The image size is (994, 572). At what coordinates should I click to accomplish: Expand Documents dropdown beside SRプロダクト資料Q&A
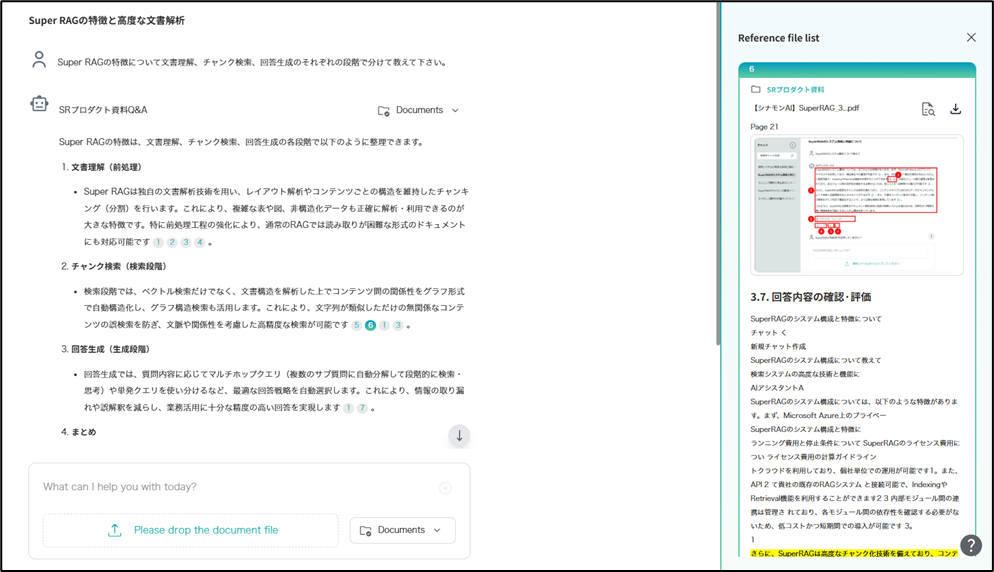(x=418, y=110)
